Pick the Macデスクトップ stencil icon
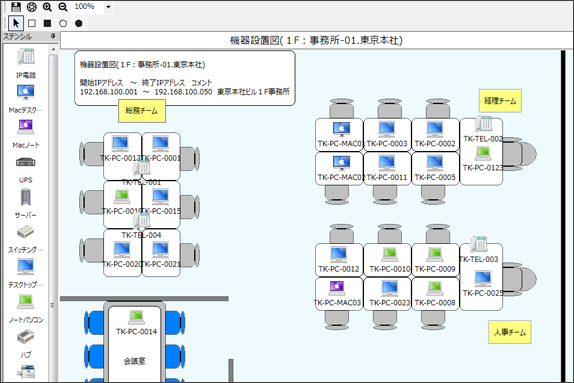 pyautogui.click(x=26, y=92)
